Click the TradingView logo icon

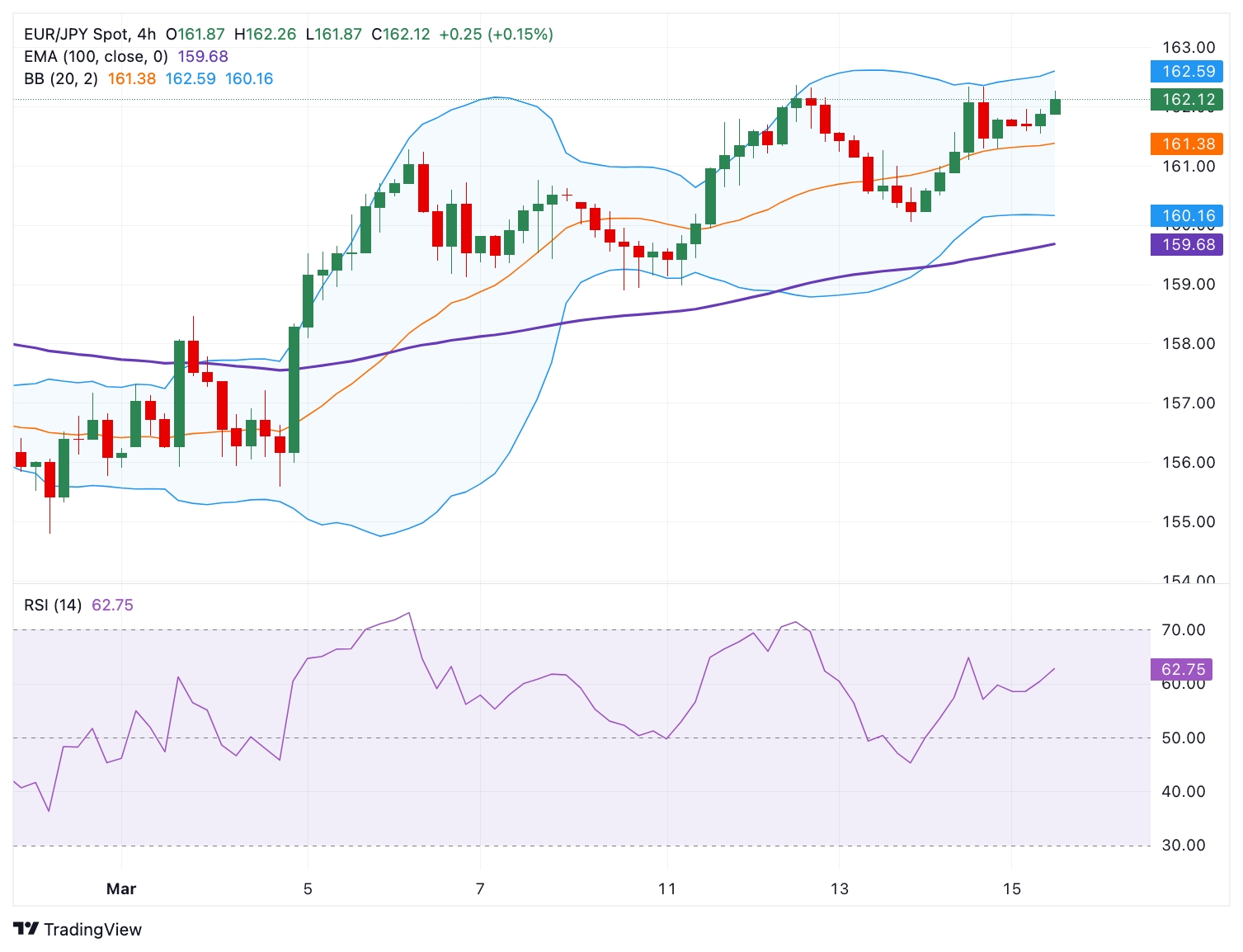click(26, 929)
